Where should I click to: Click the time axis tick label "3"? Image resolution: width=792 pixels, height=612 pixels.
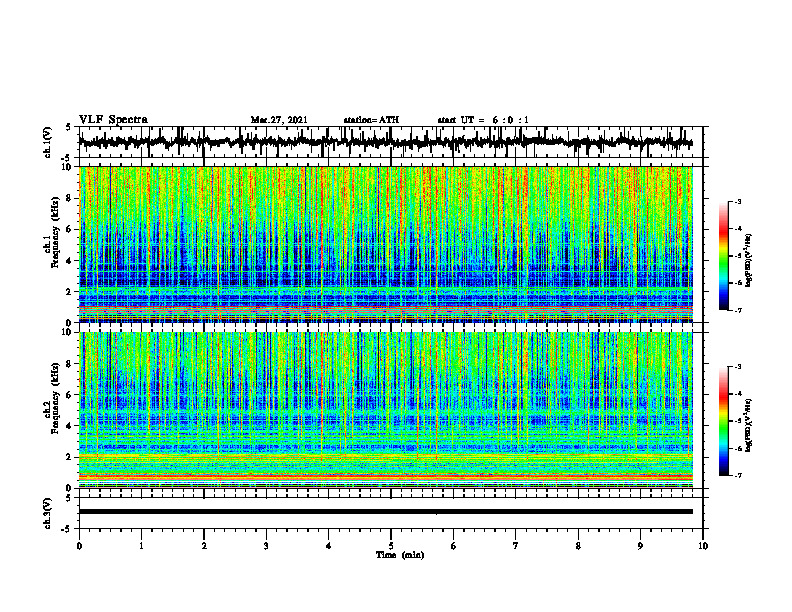[266, 546]
